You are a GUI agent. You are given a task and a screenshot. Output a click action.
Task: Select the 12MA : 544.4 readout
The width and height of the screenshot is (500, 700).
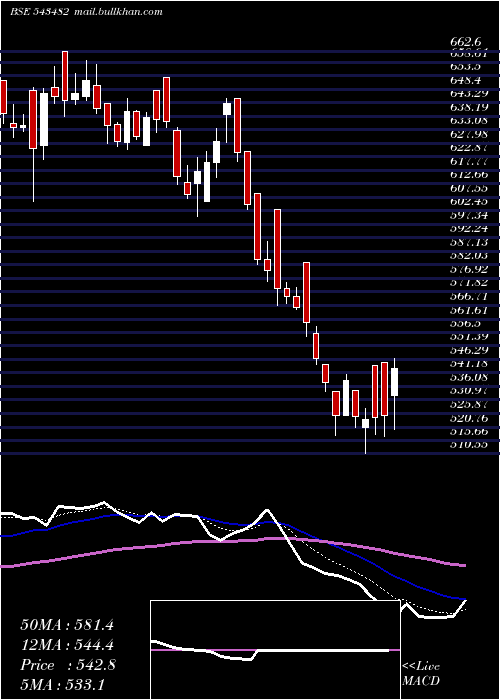pyautogui.click(x=67, y=645)
